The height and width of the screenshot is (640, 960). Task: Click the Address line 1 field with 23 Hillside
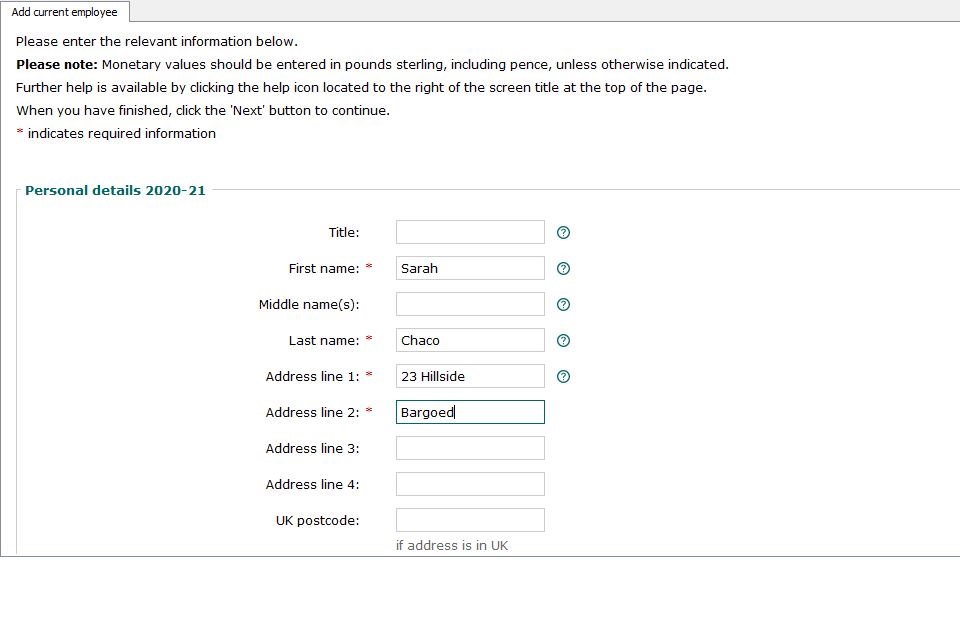pyautogui.click(x=470, y=376)
